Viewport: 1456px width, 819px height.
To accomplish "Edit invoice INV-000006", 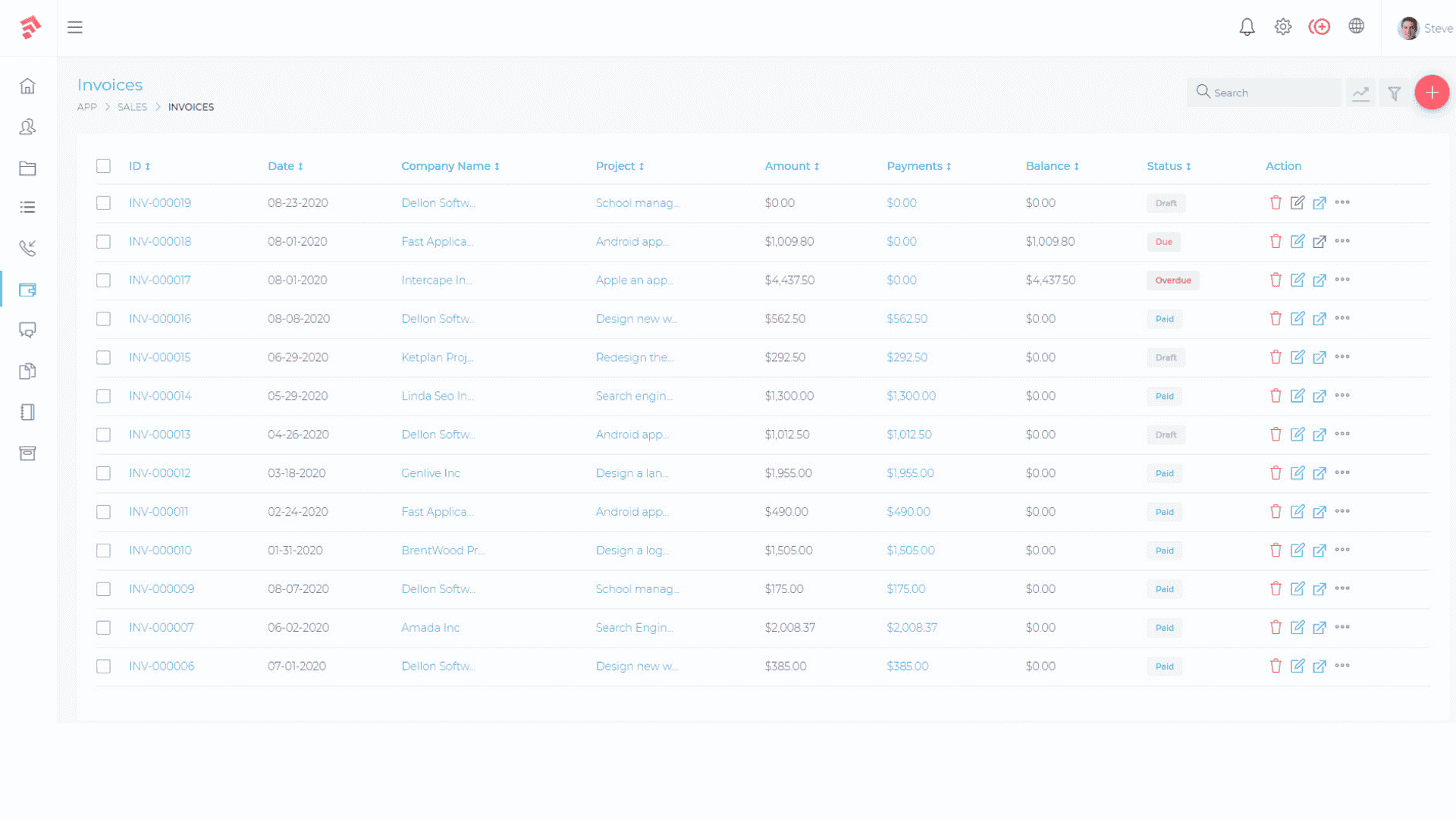I will coord(1298,666).
